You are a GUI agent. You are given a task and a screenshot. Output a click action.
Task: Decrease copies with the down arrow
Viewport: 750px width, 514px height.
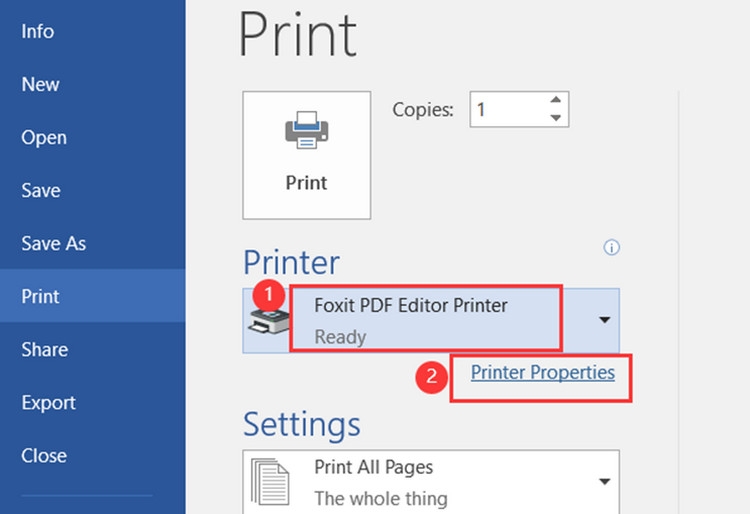pyautogui.click(x=555, y=118)
